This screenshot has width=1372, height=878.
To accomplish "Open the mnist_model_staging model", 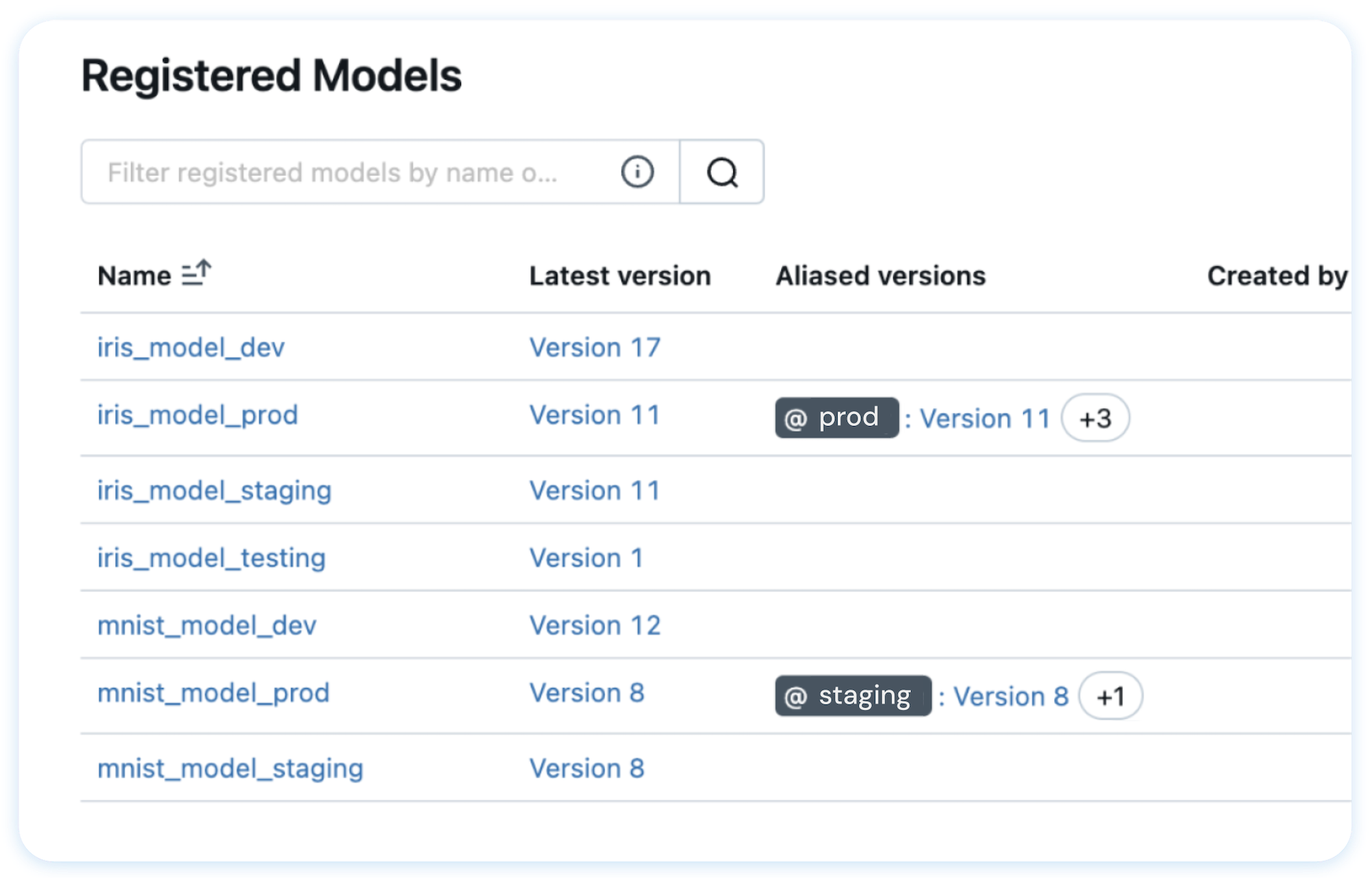I will click(x=230, y=768).
